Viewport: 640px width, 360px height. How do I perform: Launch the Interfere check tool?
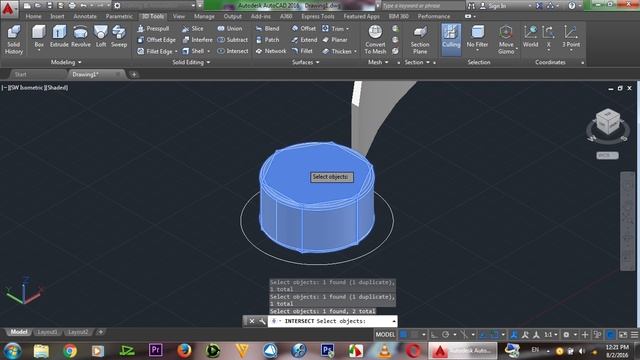(197, 40)
